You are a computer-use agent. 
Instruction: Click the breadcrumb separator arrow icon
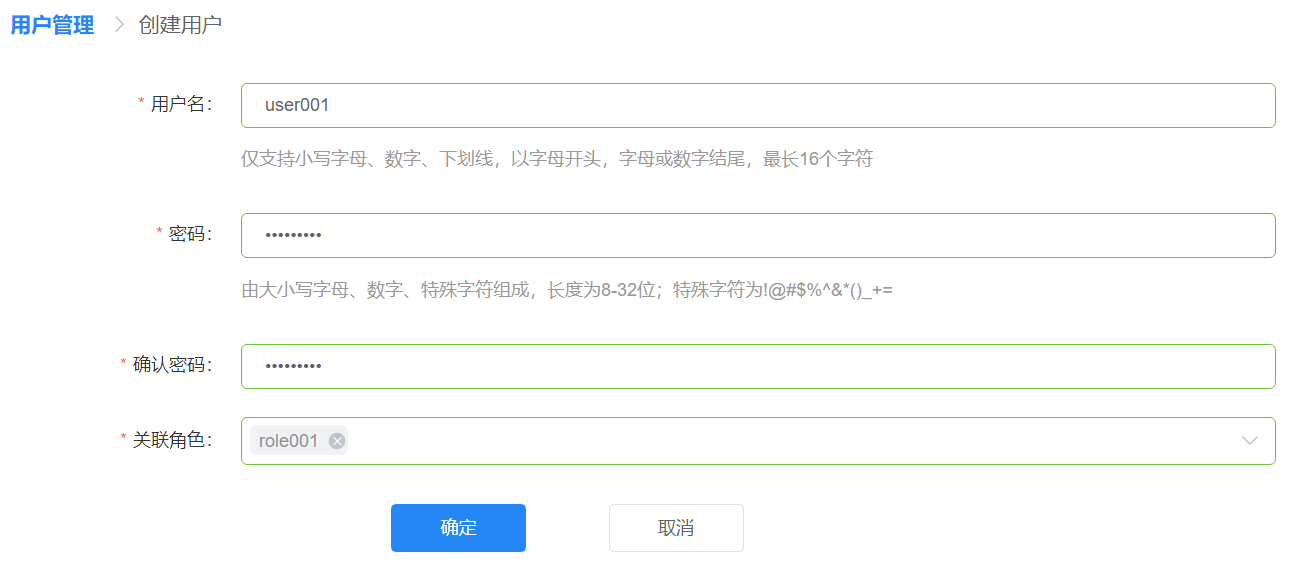pyautogui.click(x=118, y=25)
